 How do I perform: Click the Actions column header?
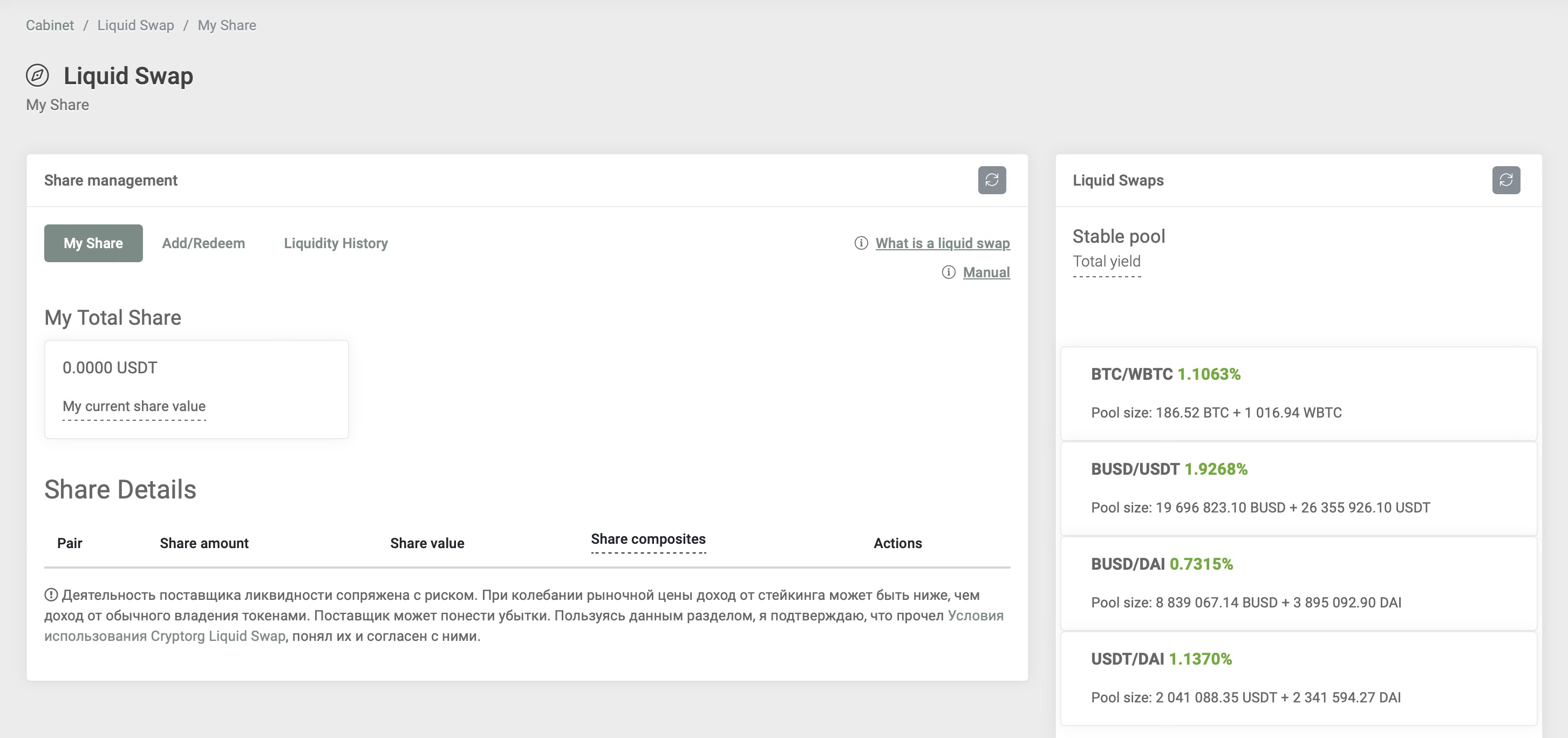click(897, 543)
